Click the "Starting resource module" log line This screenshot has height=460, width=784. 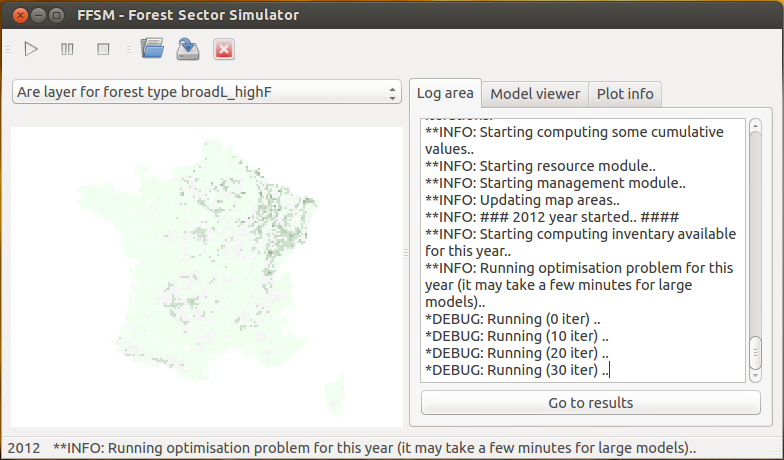point(540,166)
